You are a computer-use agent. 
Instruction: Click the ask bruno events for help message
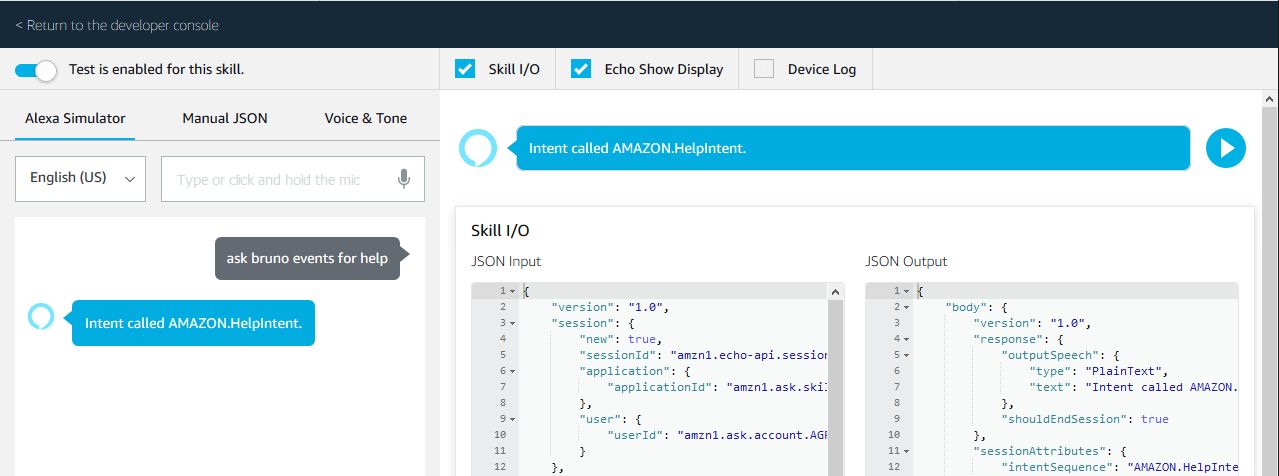pyautogui.click(x=306, y=258)
